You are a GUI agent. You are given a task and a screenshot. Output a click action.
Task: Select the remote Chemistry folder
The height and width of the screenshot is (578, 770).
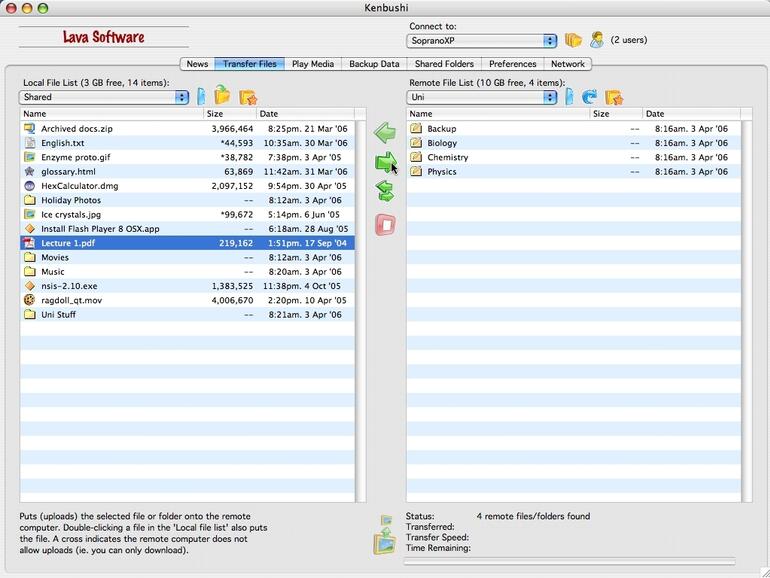pyautogui.click(x=447, y=157)
